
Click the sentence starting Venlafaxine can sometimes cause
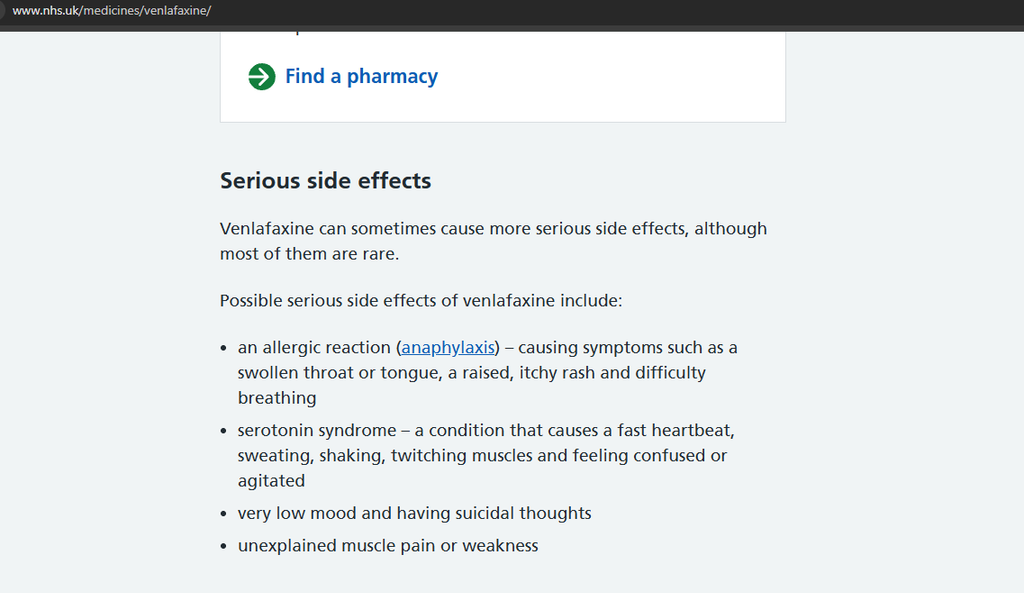click(493, 229)
